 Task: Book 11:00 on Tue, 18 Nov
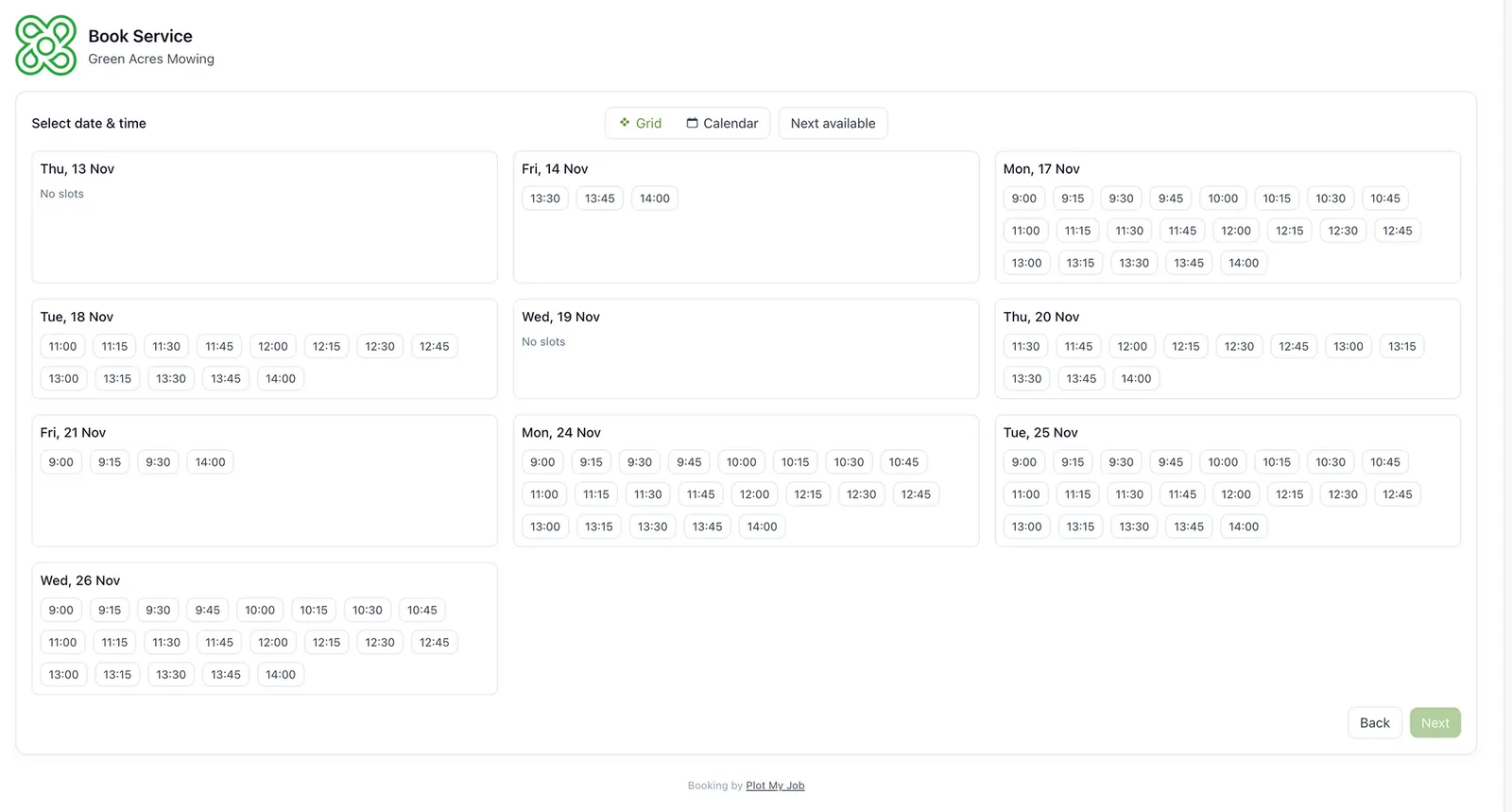pos(63,347)
